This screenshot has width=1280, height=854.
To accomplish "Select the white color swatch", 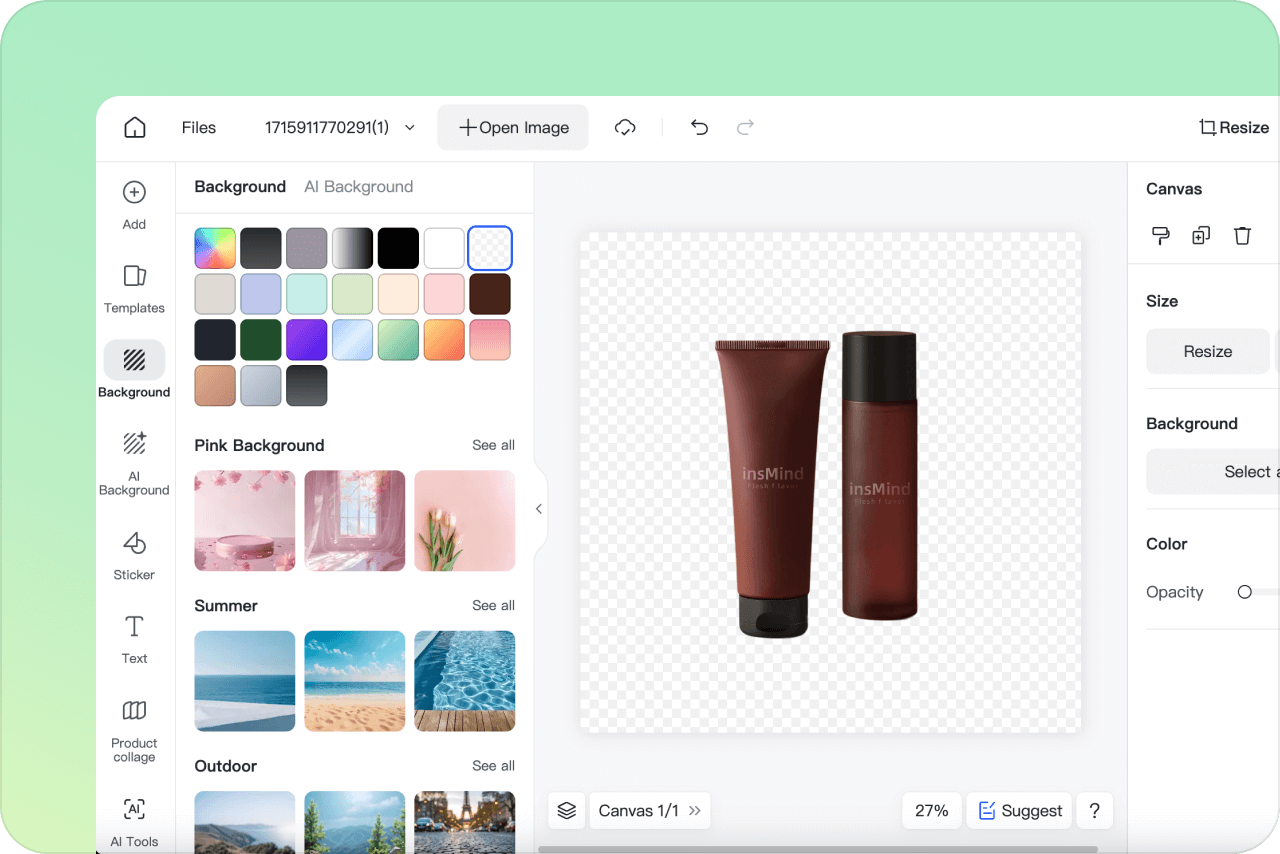I will tap(444, 248).
